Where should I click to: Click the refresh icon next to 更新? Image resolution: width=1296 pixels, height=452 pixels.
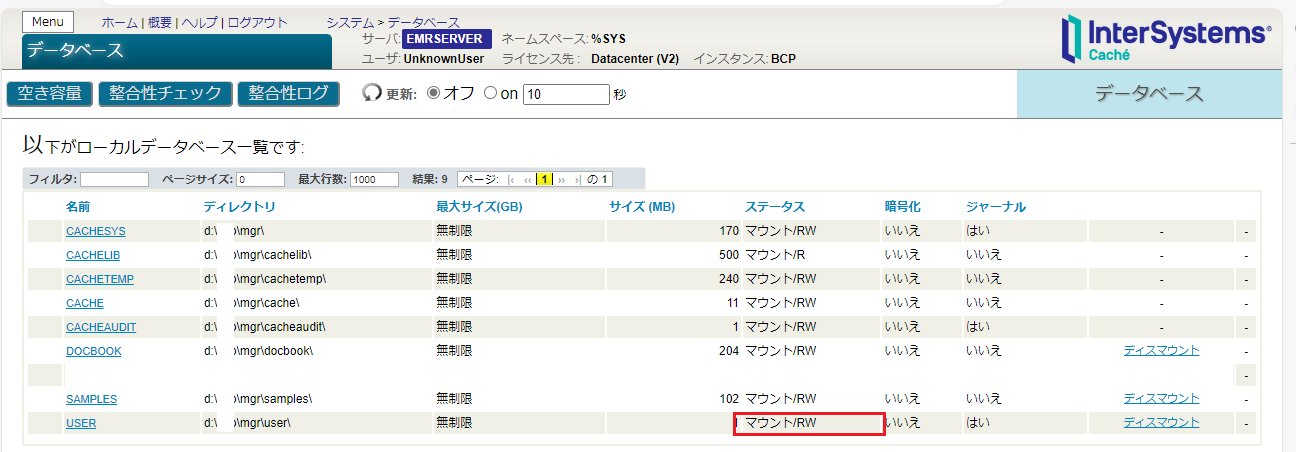tap(372, 93)
